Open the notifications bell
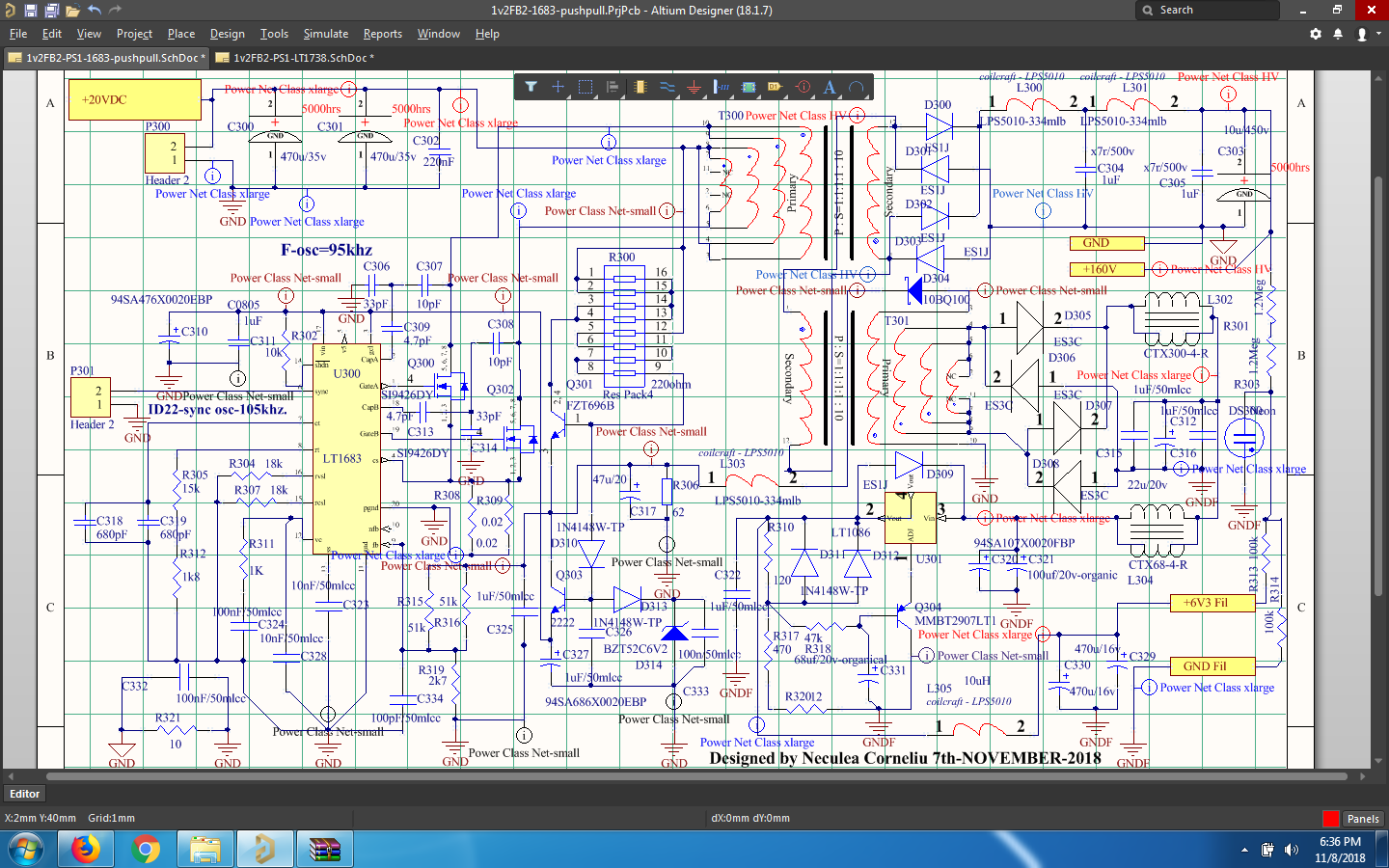The image size is (1389, 868). [1338, 34]
